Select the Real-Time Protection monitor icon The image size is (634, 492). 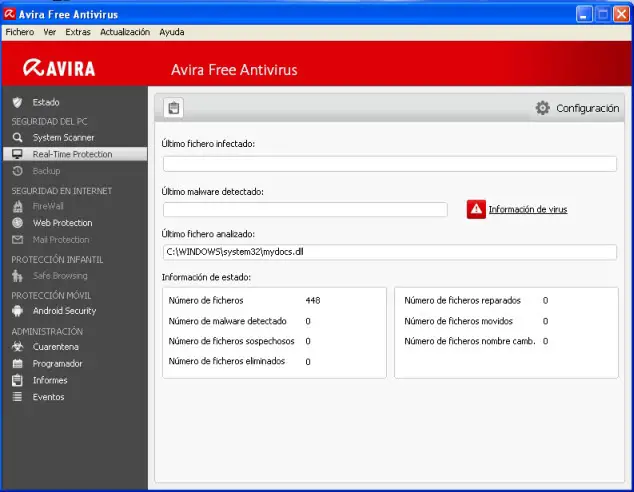[x=17, y=154]
